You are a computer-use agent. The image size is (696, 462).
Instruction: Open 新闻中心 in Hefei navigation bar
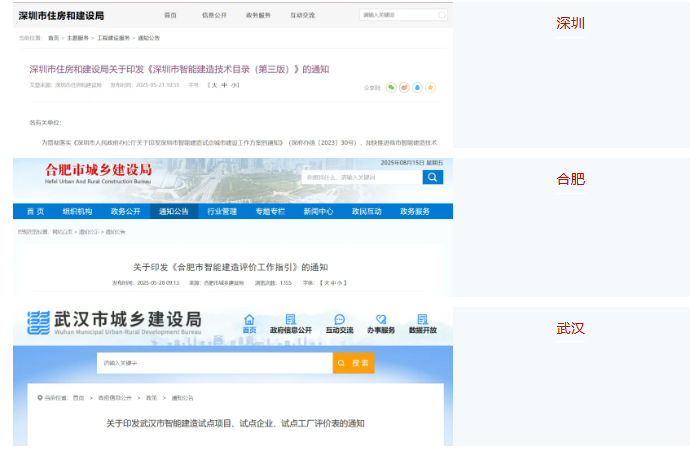tap(318, 212)
